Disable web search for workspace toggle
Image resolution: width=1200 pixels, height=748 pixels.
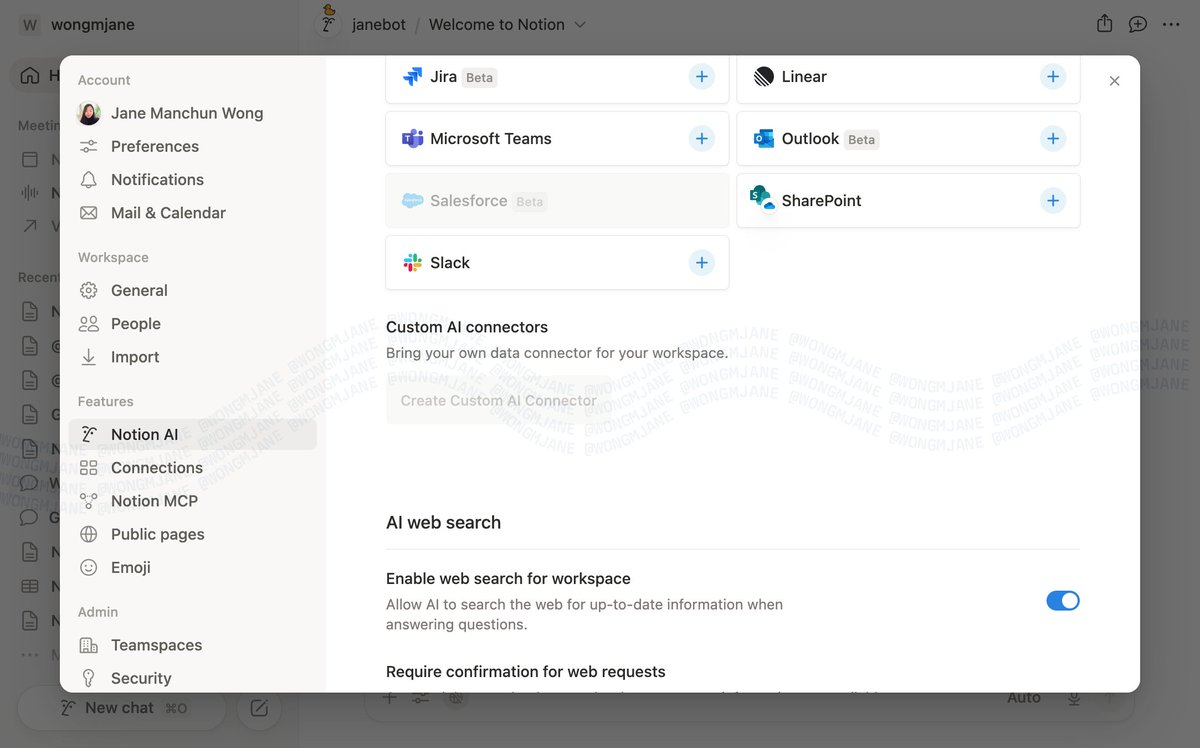click(x=1063, y=601)
